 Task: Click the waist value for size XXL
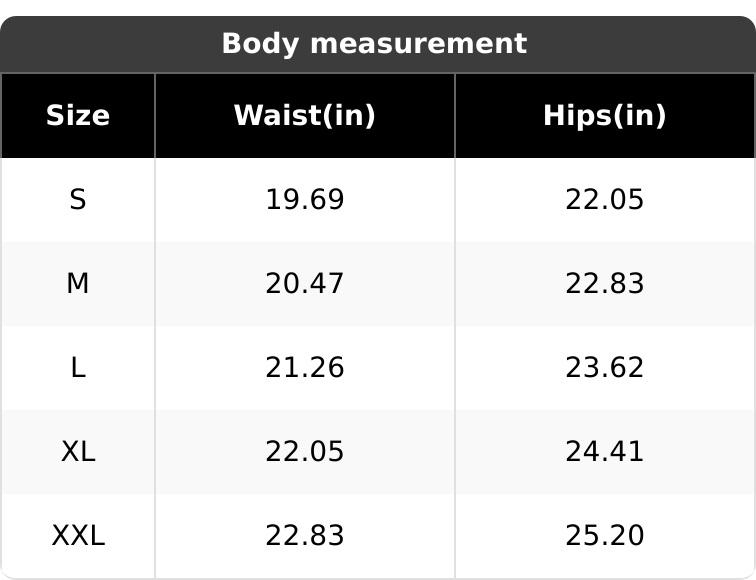pyautogui.click(x=304, y=536)
